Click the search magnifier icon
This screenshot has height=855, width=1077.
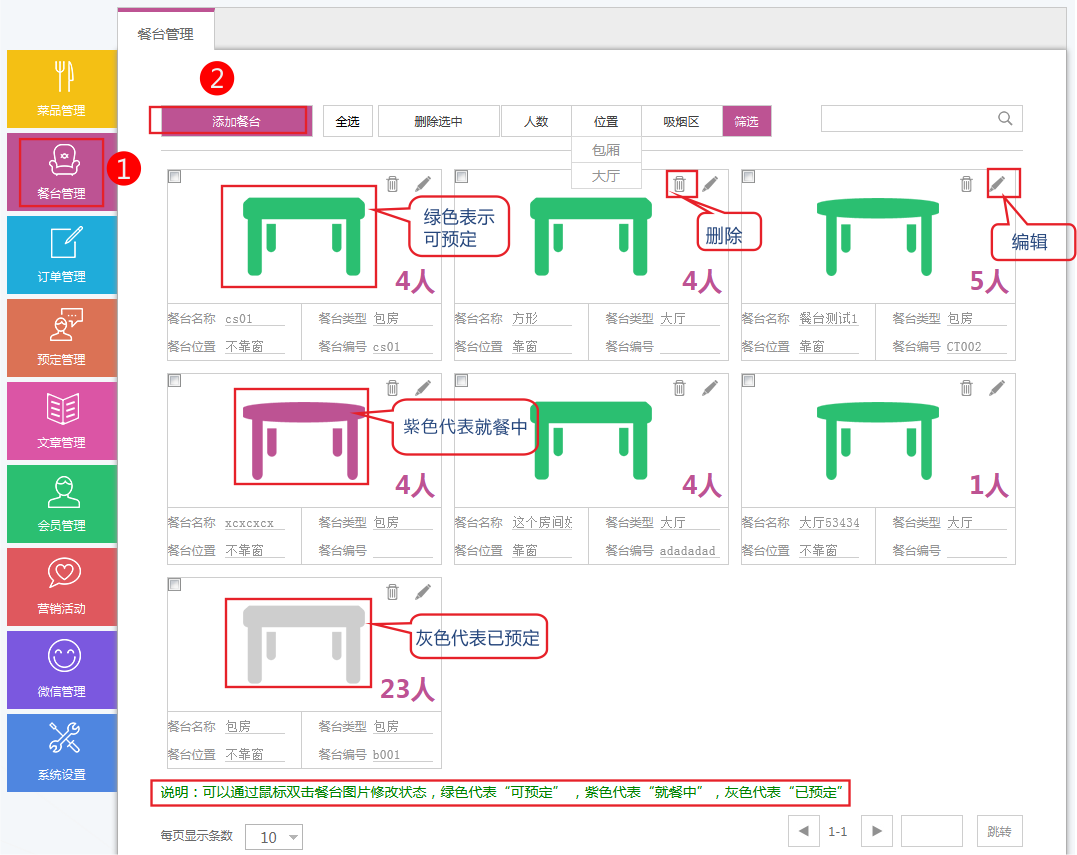1005,119
